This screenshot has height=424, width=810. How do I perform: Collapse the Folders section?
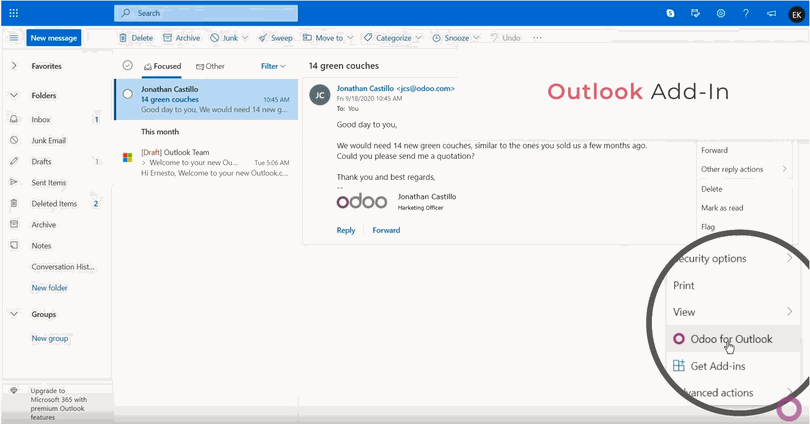[x=14, y=96]
